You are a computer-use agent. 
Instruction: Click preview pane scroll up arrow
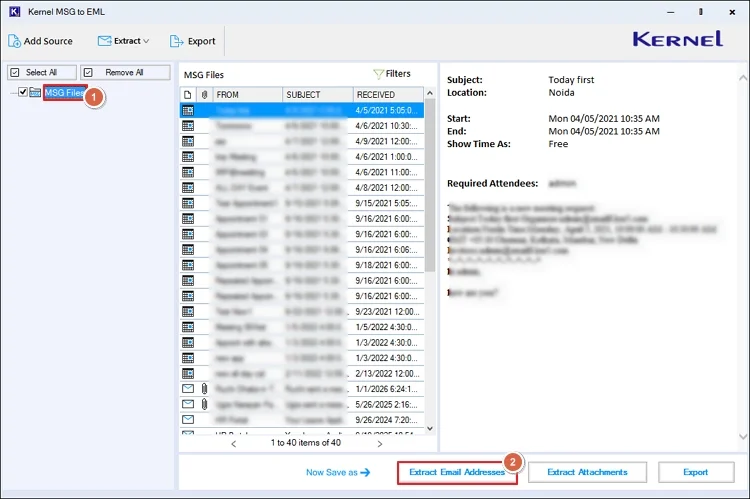tap(742, 78)
